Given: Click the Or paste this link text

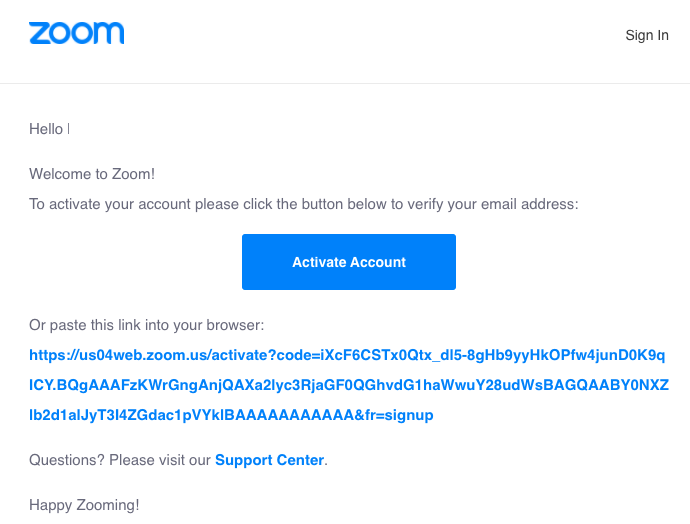Looking at the screenshot, I should [x=147, y=325].
